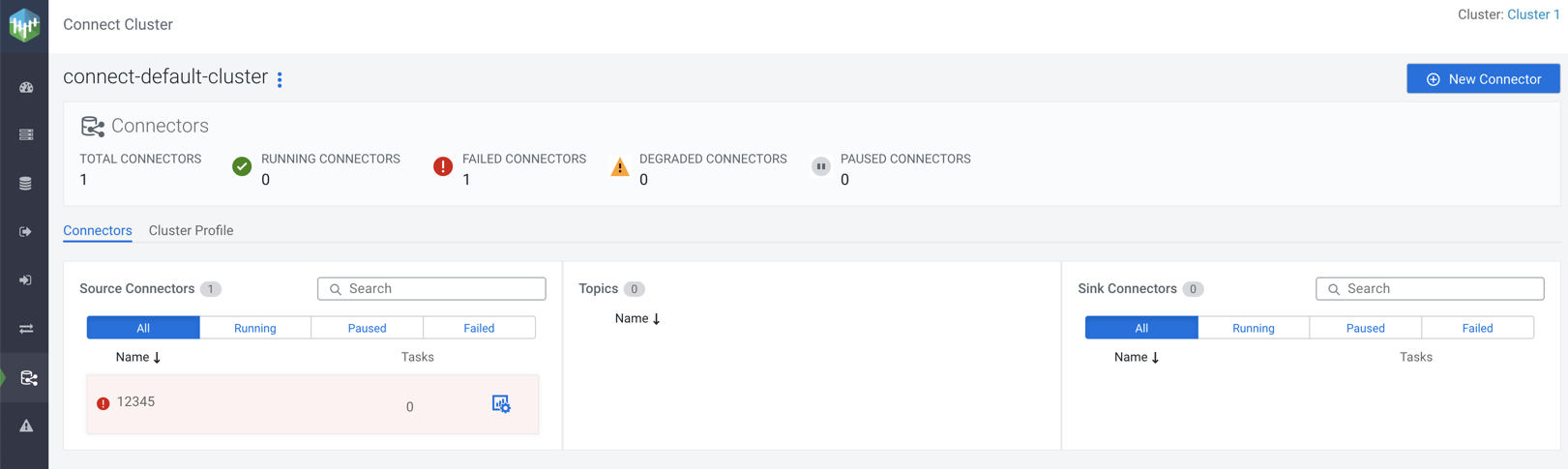Open the Cluster 1 link
The height and width of the screenshot is (469, 1568).
1532,15
